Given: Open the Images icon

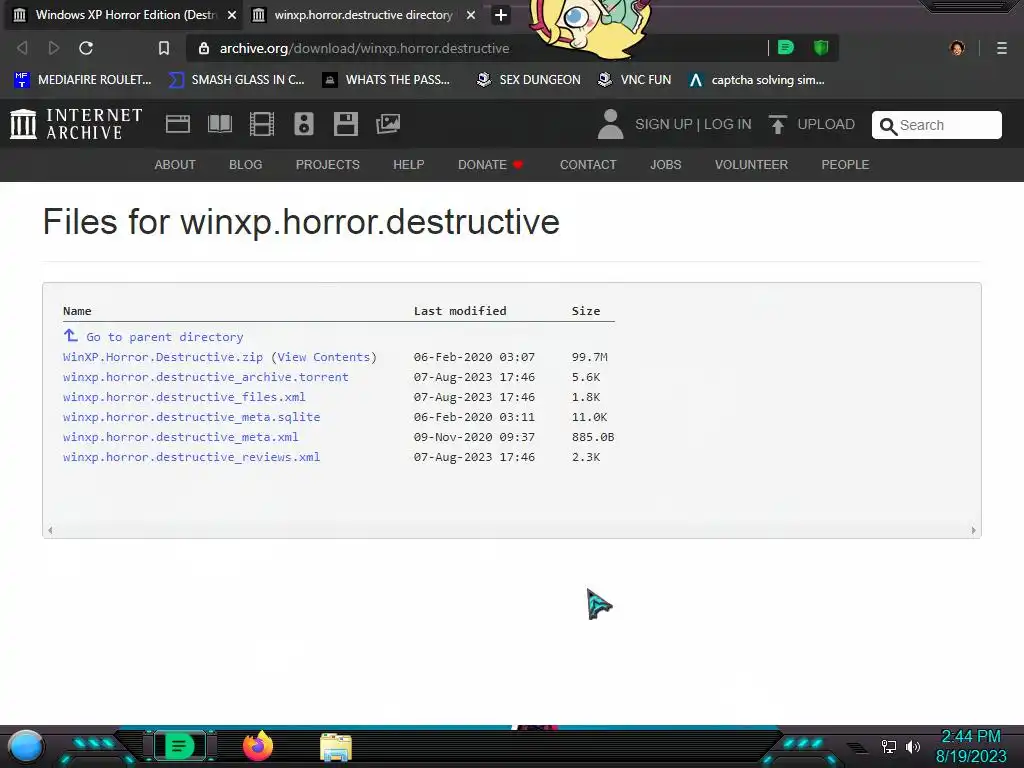Looking at the screenshot, I should pyautogui.click(x=388, y=124).
